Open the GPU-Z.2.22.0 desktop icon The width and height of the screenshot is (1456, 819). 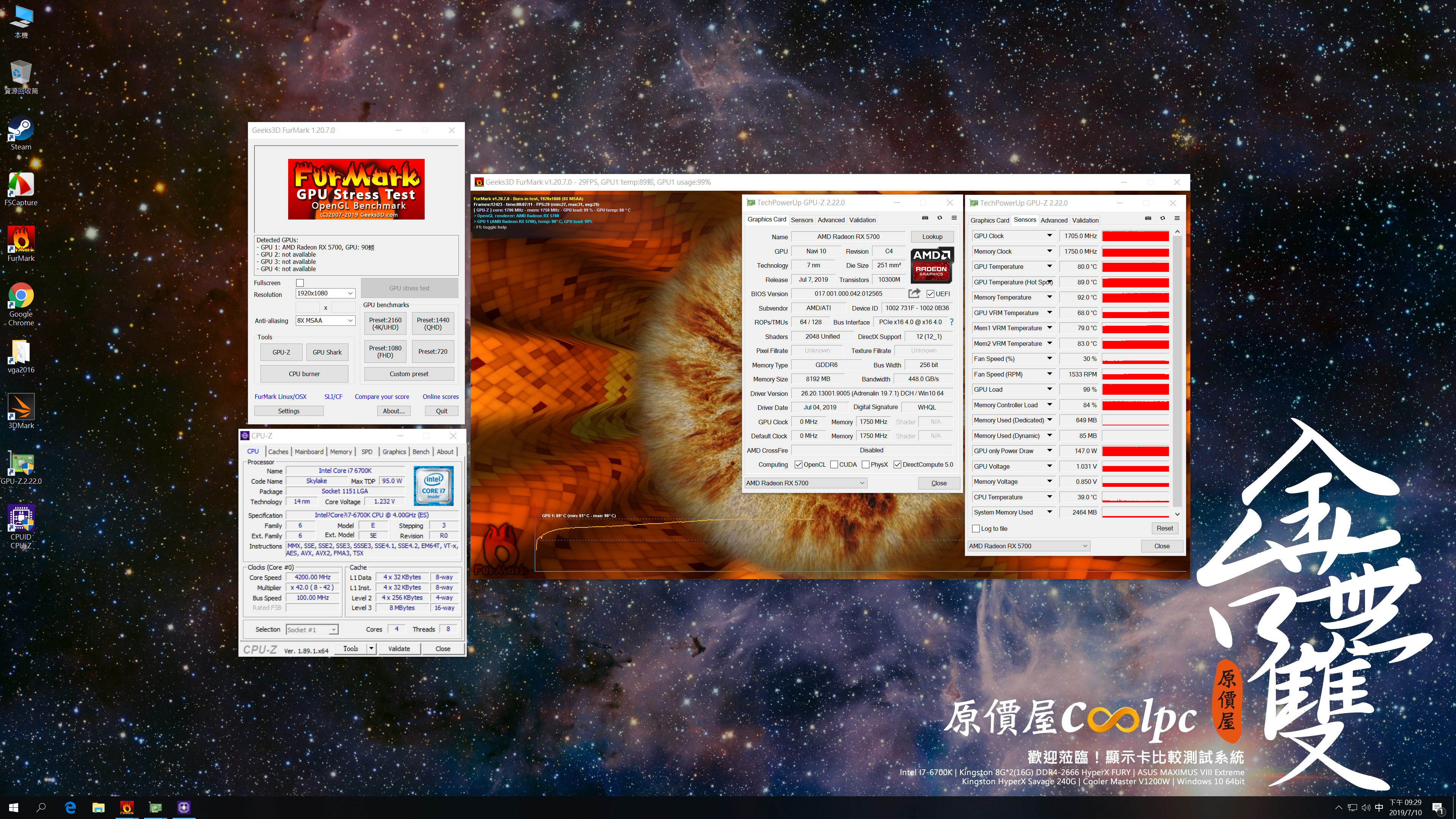coord(21,468)
